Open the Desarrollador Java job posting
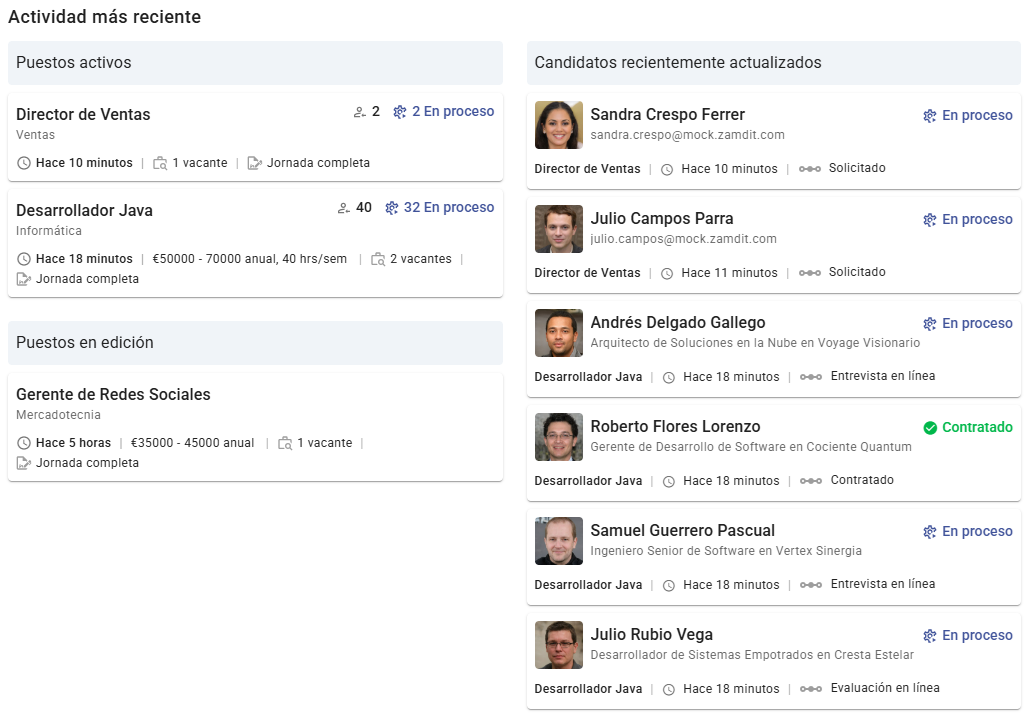Viewport: 1029px width, 718px height. 84,210
